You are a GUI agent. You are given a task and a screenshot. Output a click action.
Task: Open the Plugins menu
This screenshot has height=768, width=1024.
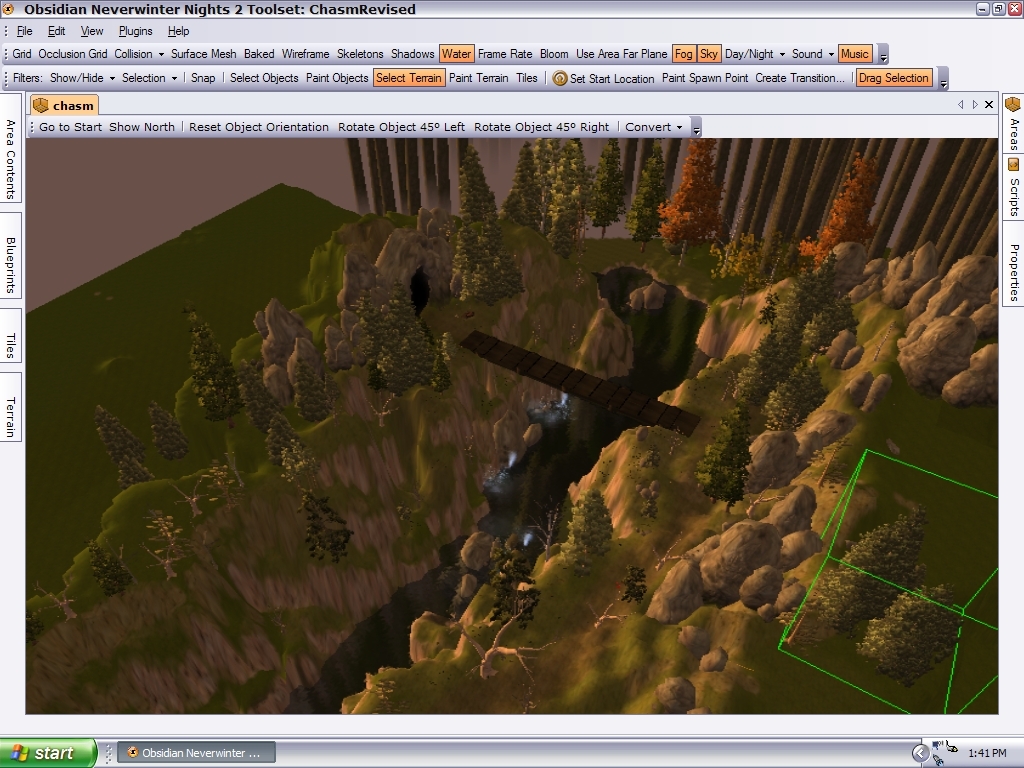135,31
